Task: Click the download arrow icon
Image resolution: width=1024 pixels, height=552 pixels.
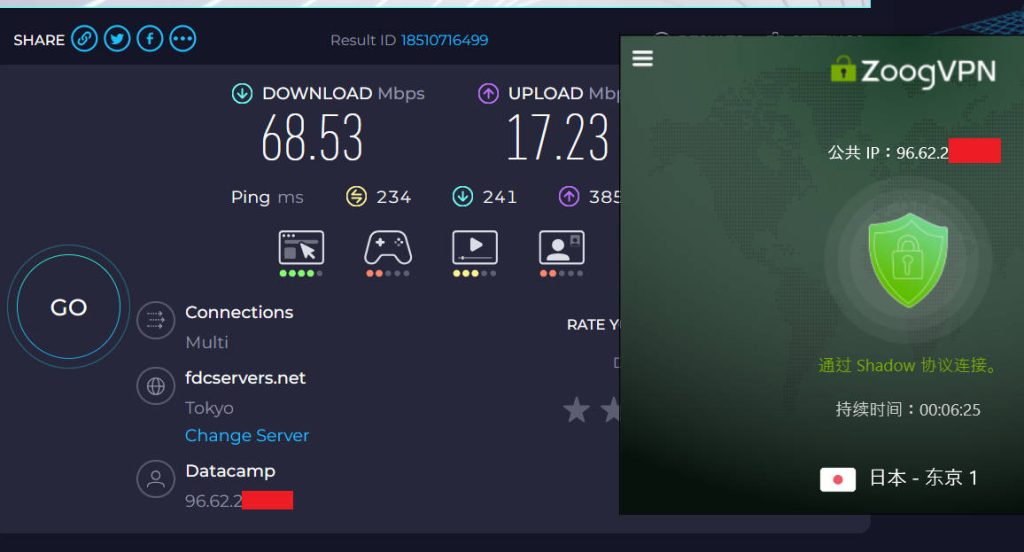Action: (x=242, y=94)
